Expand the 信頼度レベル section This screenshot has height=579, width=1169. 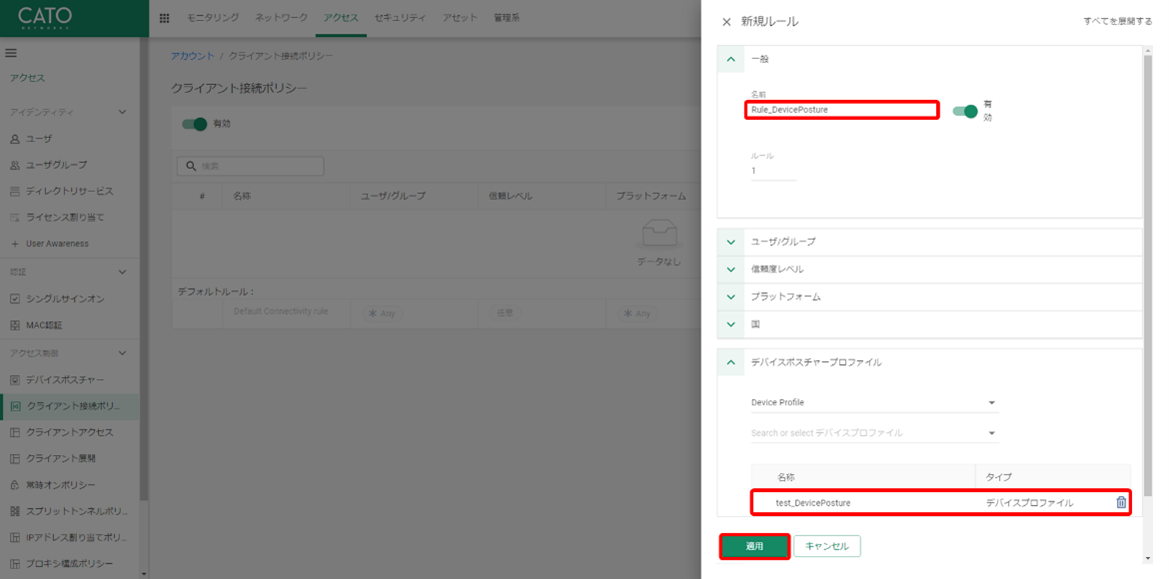731,269
